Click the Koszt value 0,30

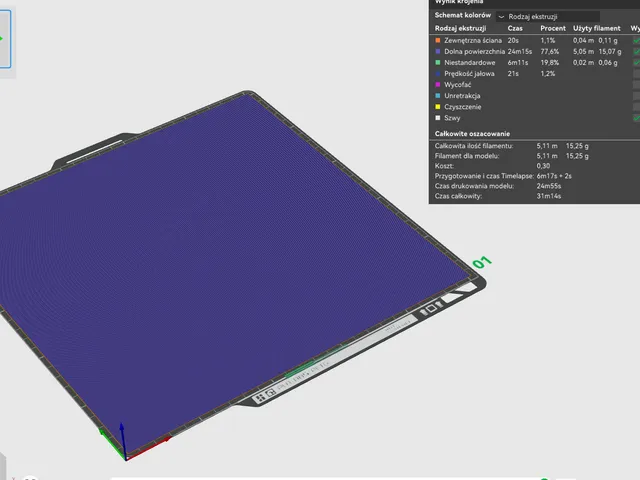pos(543,166)
